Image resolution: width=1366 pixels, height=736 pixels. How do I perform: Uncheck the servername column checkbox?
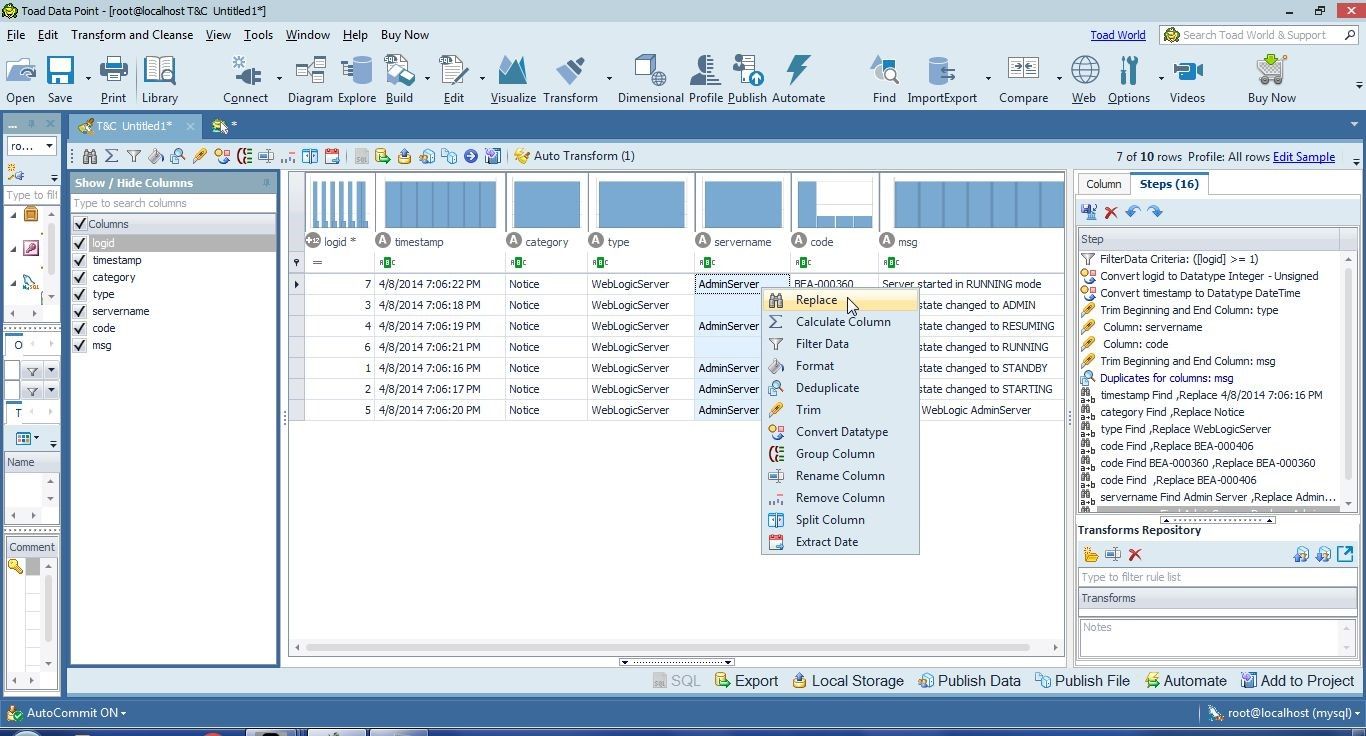tap(80, 311)
